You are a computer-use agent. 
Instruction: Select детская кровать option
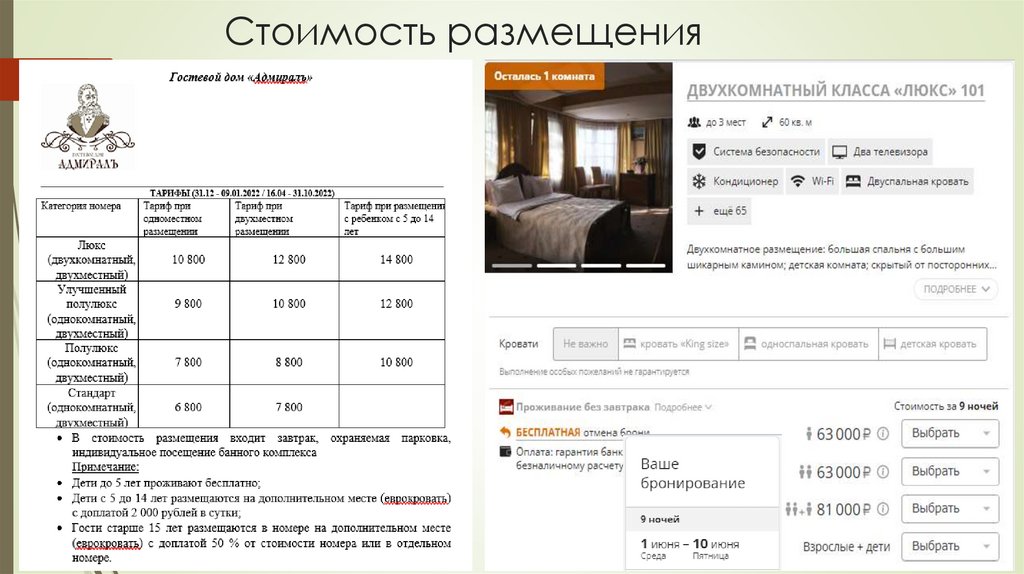pos(932,343)
